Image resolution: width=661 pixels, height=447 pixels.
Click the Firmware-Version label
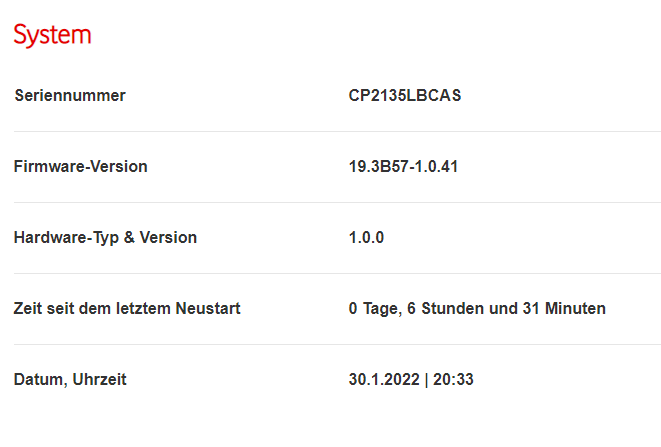(x=80, y=167)
